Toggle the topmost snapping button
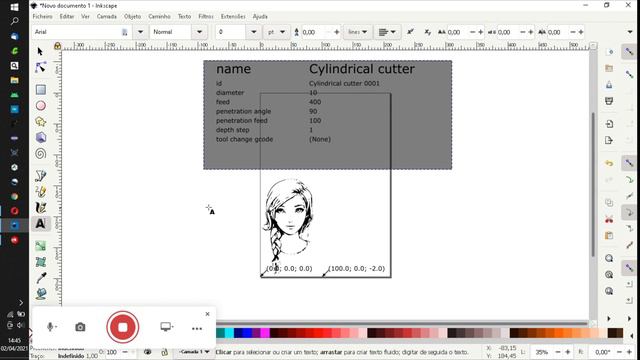The width and height of the screenshot is (640, 360). point(629,52)
